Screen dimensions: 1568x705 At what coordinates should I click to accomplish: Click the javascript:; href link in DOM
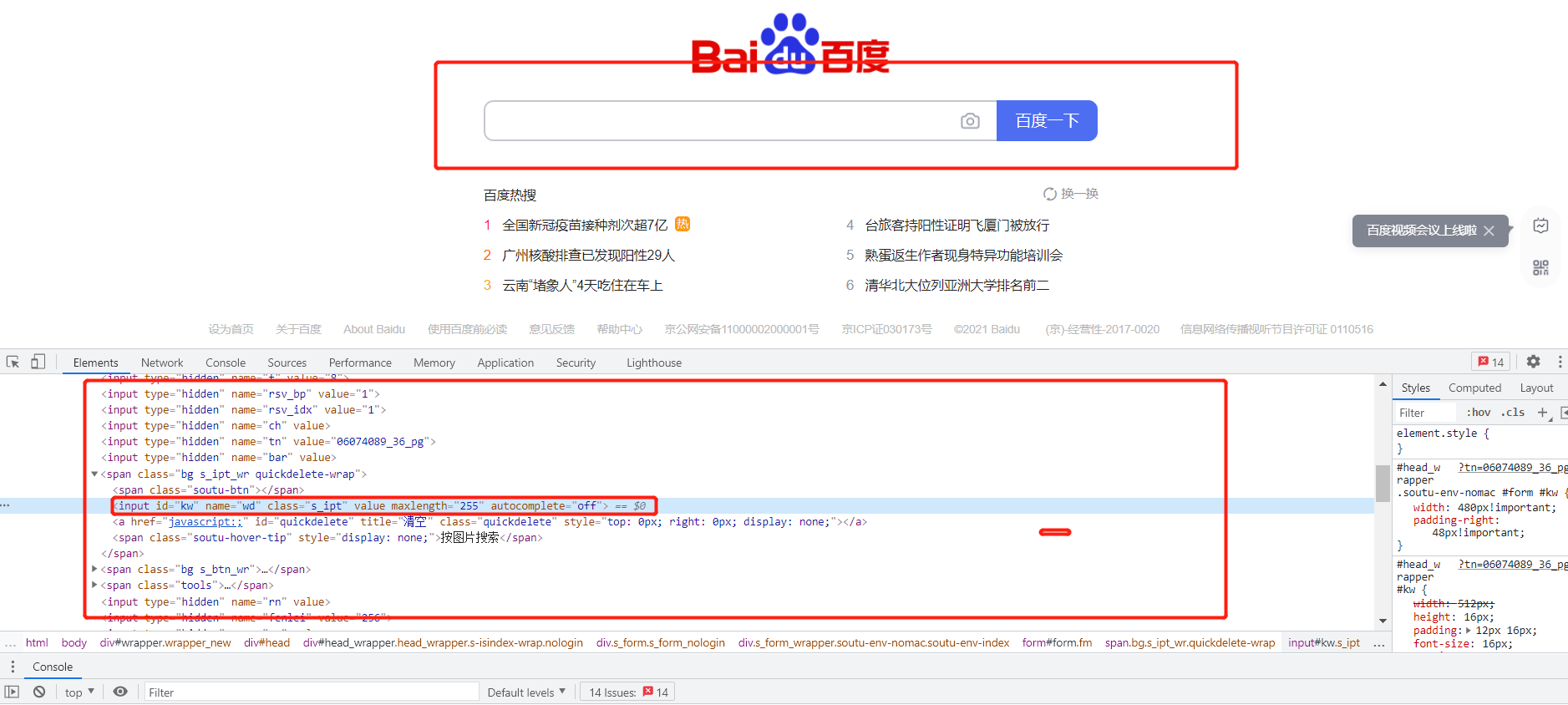click(x=206, y=522)
